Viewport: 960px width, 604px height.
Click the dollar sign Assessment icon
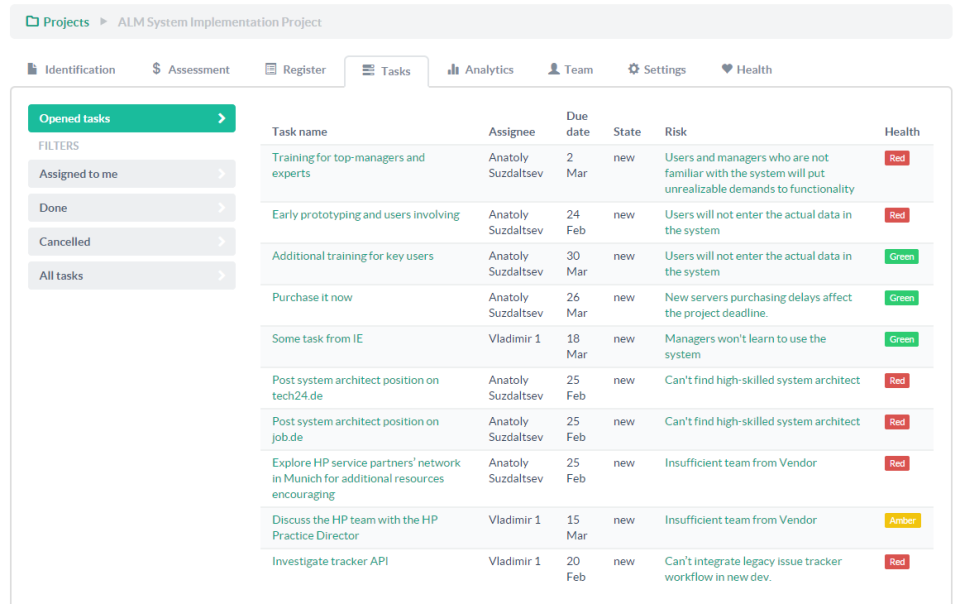156,69
